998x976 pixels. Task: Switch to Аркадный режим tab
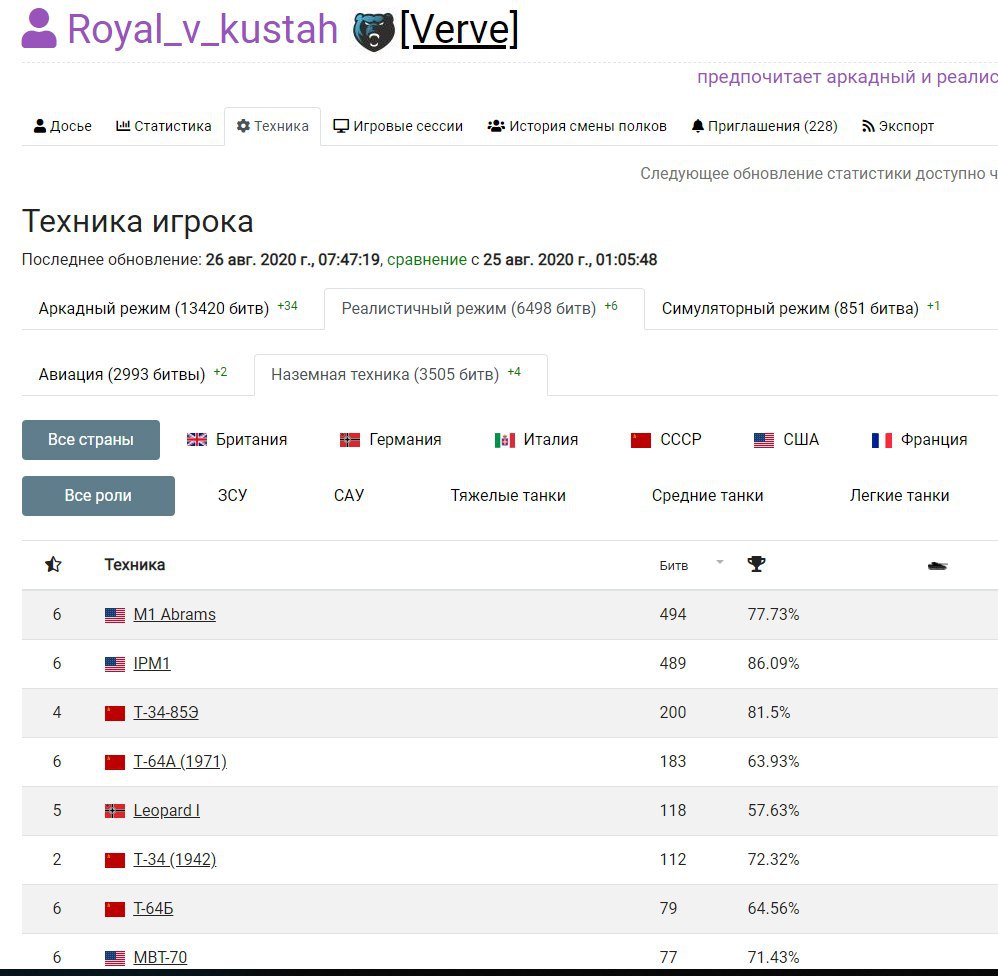[168, 308]
